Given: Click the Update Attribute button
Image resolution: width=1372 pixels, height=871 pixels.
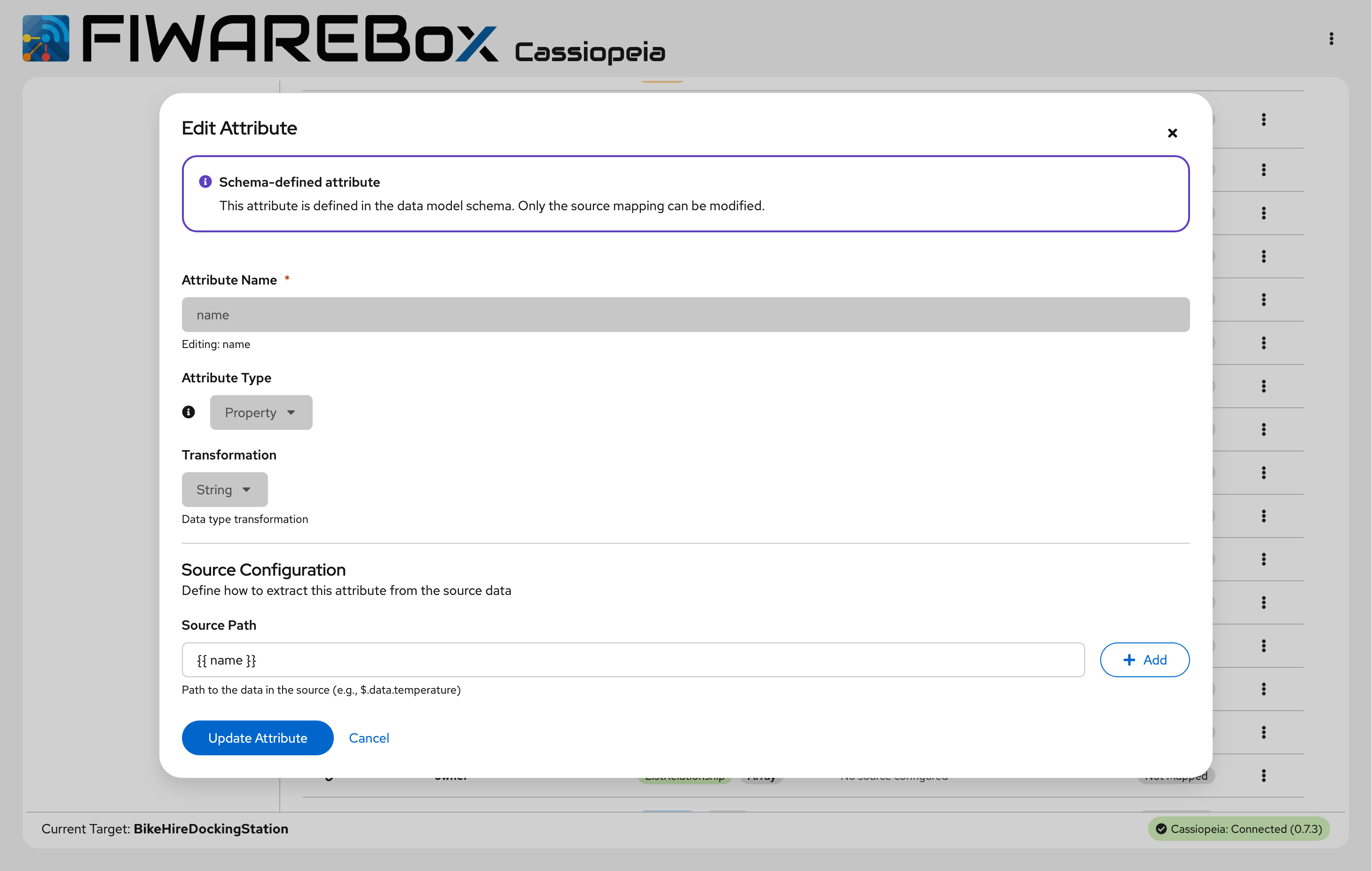Looking at the screenshot, I should (x=258, y=737).
